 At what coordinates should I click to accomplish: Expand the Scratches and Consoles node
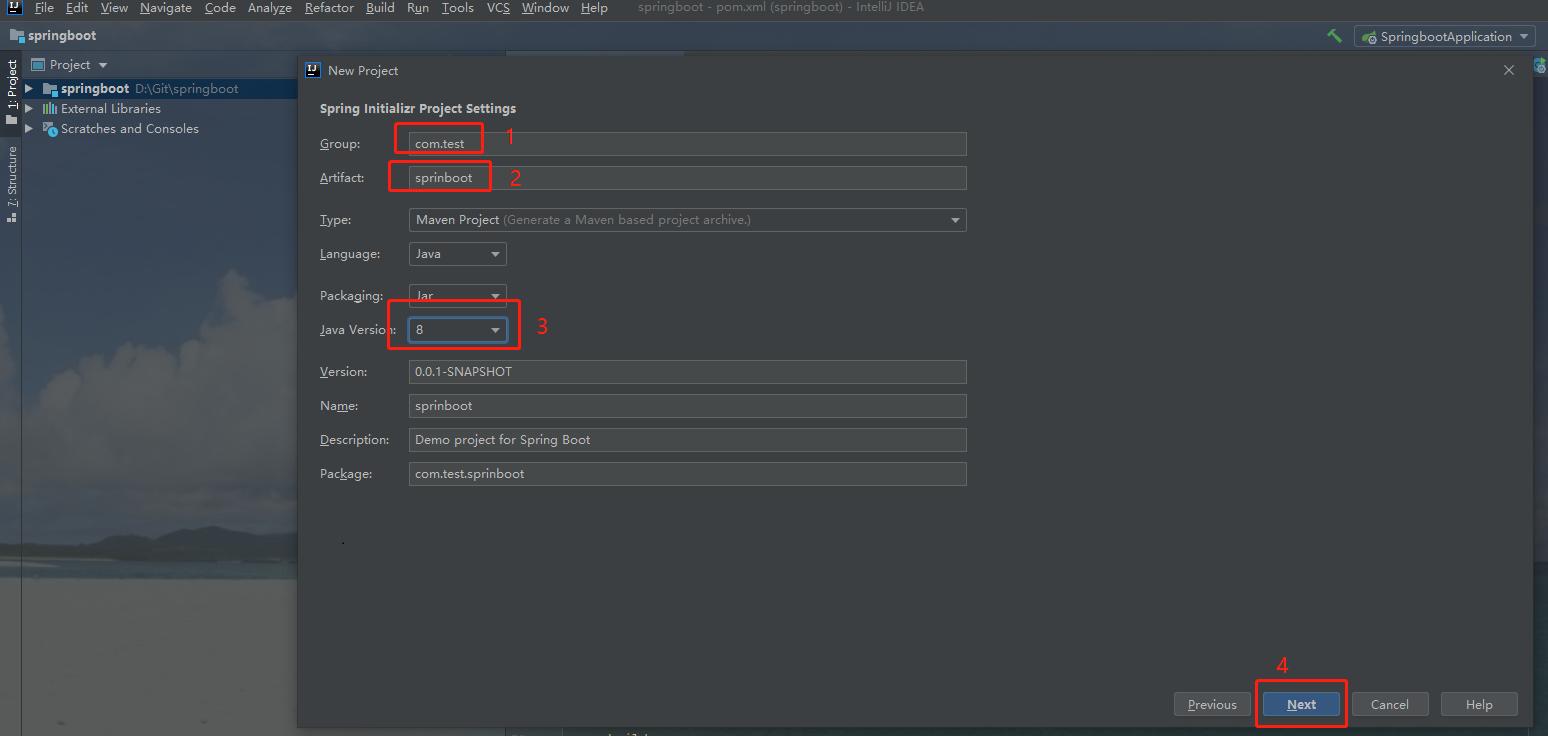tap(29, 129)
